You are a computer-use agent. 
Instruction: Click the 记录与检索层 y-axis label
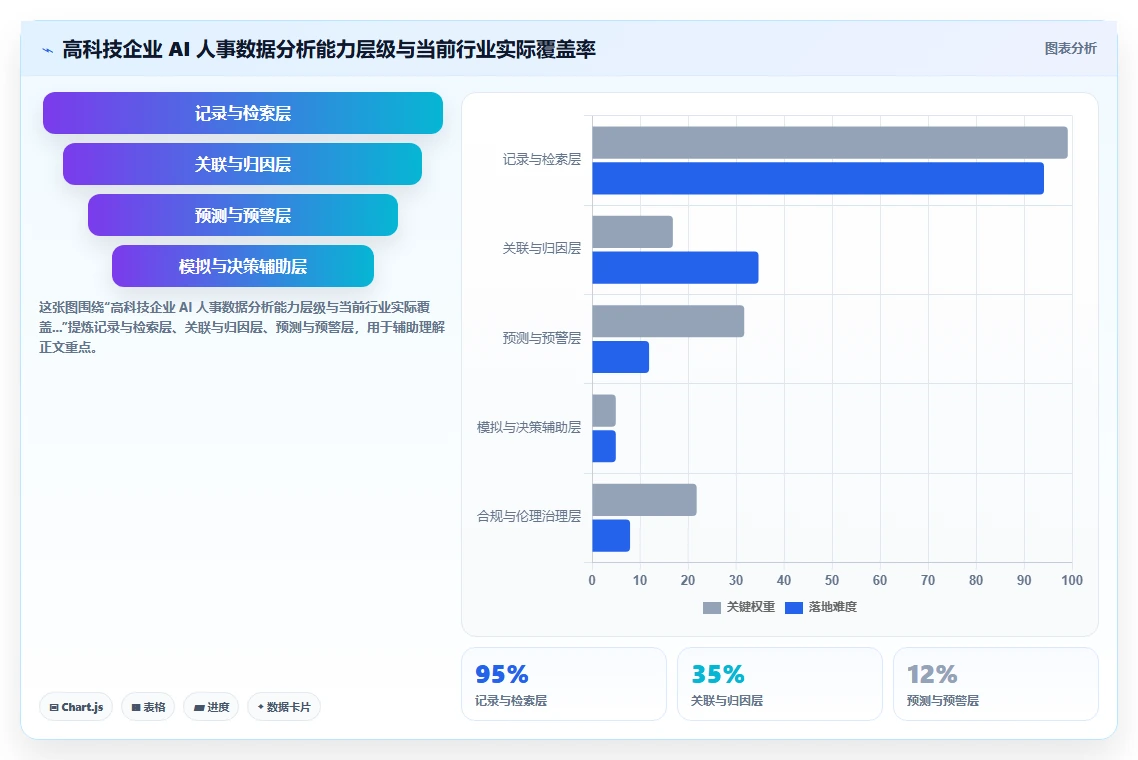pyautogui.click(x=542, y=160)
